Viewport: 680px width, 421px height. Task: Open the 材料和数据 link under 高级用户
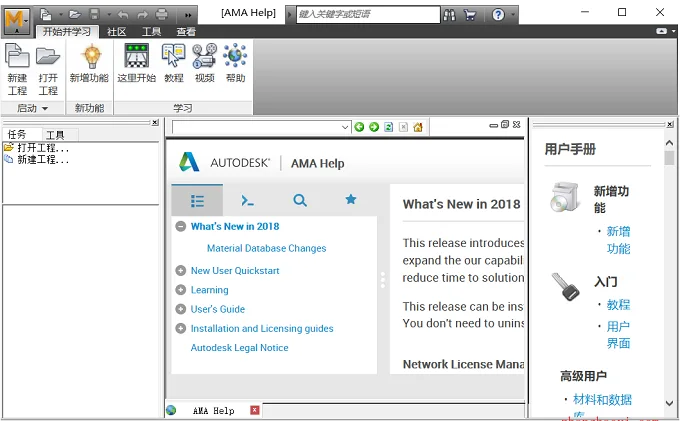tap(602, 399)
